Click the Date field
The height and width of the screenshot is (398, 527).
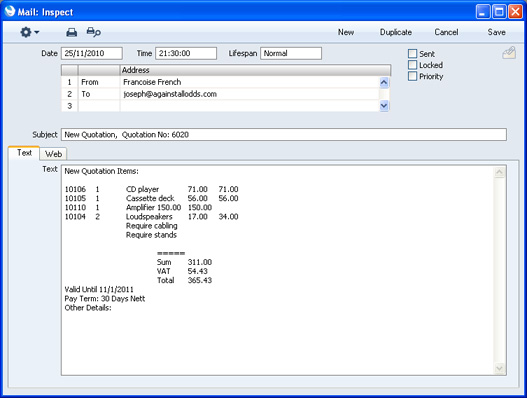coord(92,53)
